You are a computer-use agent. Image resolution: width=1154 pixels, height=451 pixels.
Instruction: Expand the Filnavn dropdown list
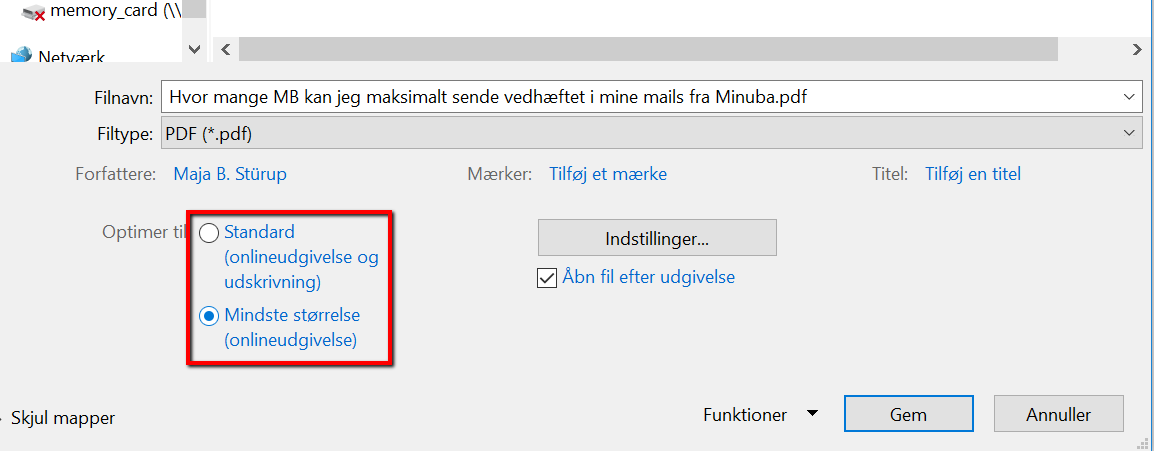pyautogui.click(x=1129, y=96)
